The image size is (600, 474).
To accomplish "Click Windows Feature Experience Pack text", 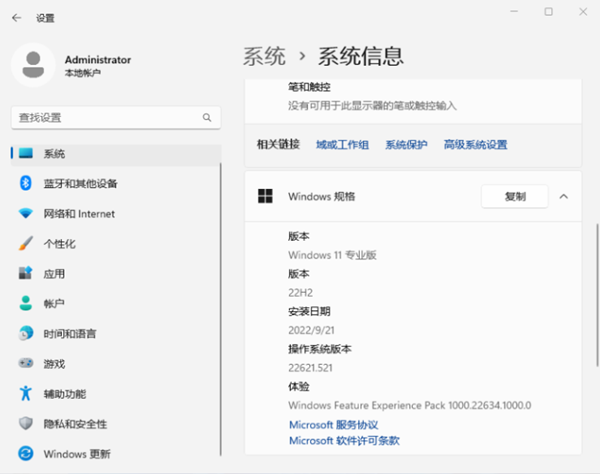I will [409, 405].
